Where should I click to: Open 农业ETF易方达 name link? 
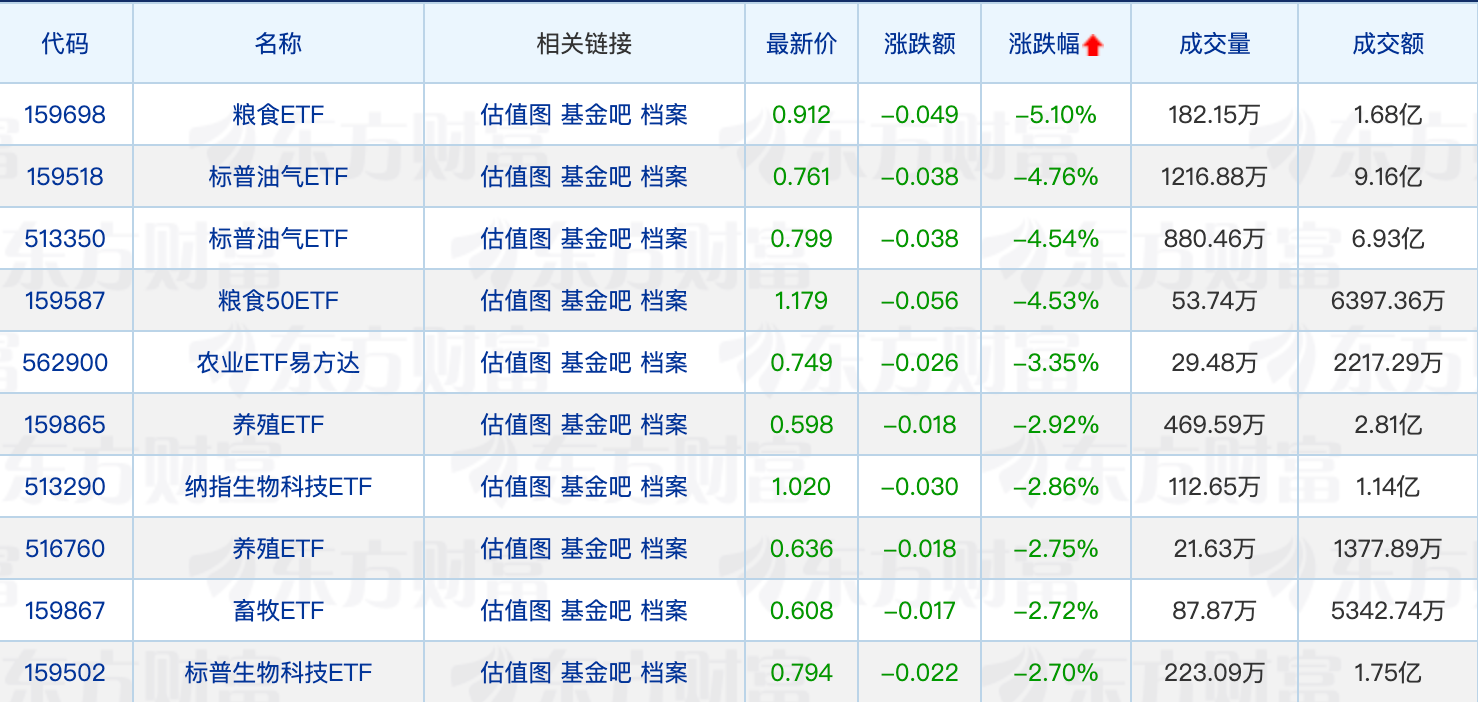(278, 363)
